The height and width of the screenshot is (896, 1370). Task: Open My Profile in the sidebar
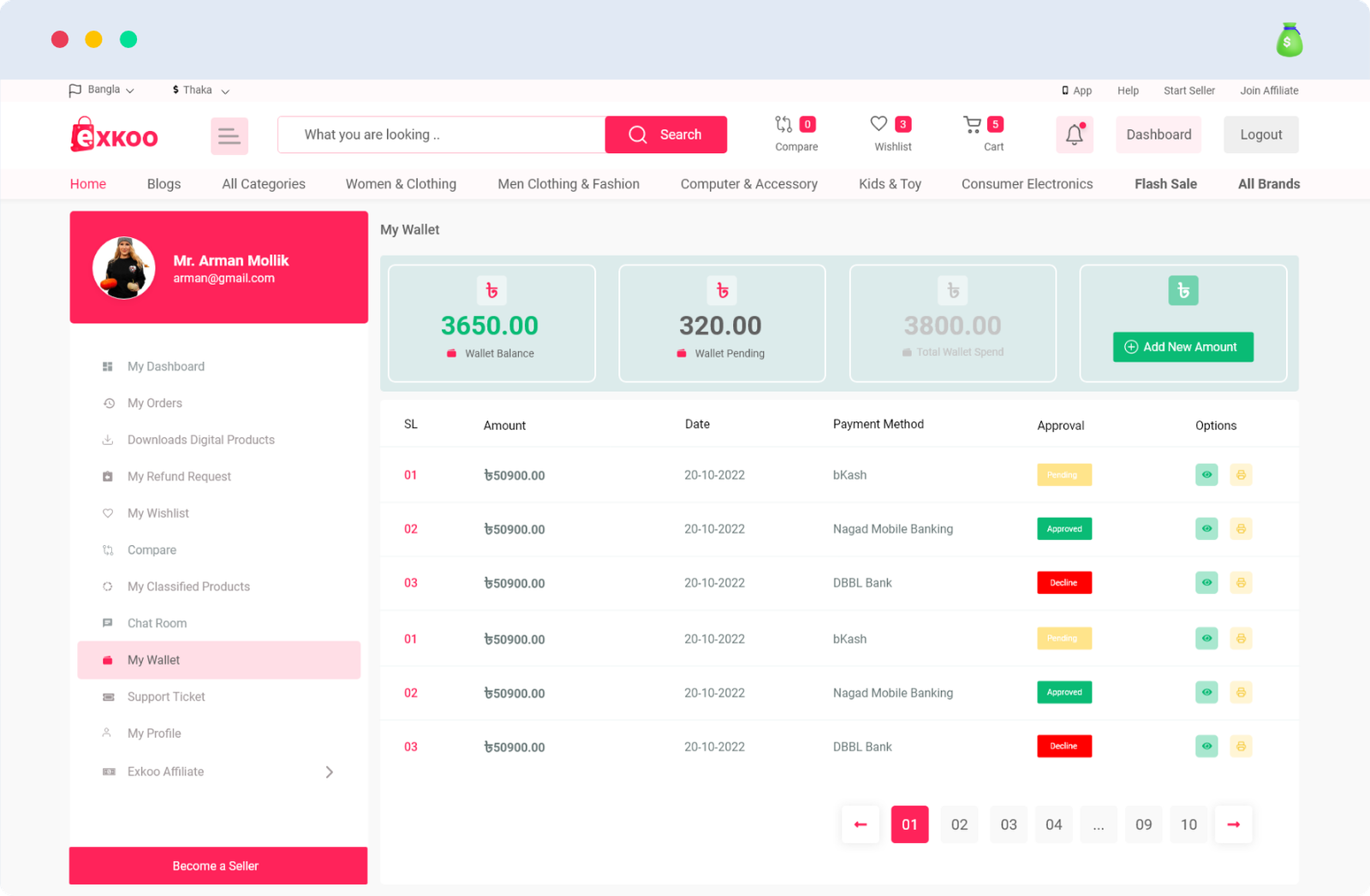[154, 734]
